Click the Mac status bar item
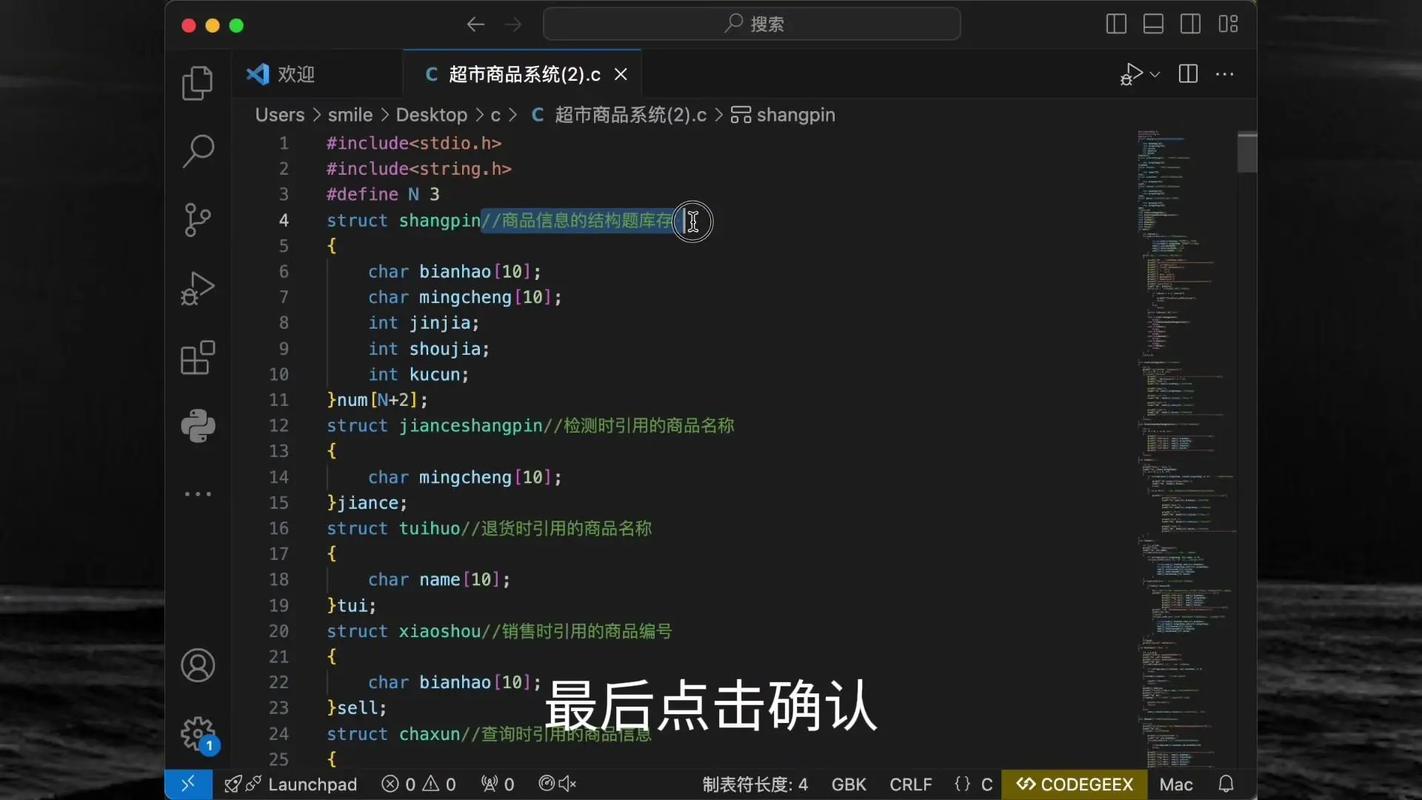This screenshot has width=1422, height=800. tap(1176, 784)
